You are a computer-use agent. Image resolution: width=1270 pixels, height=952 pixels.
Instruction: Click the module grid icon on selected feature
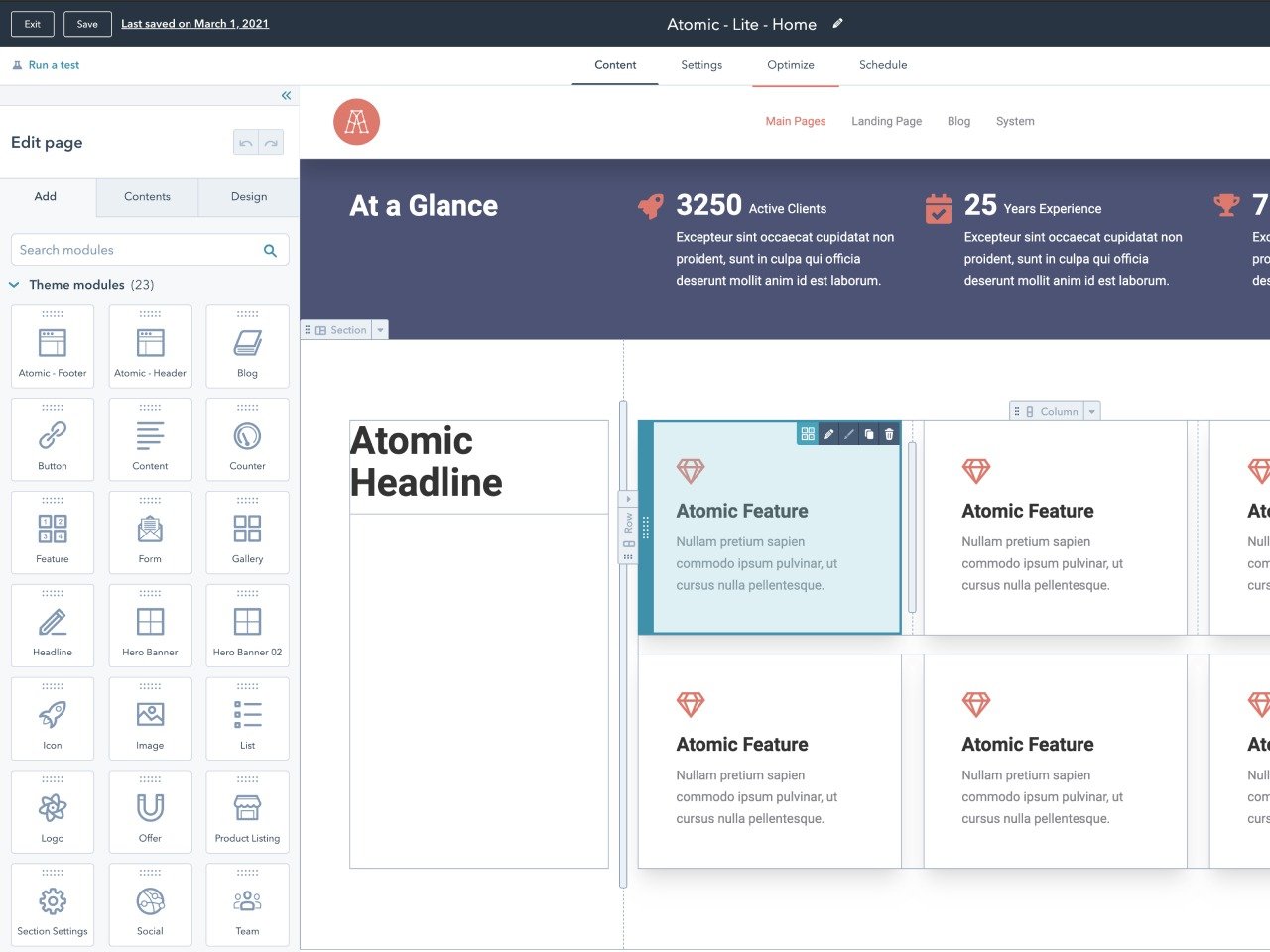(808, 434)
